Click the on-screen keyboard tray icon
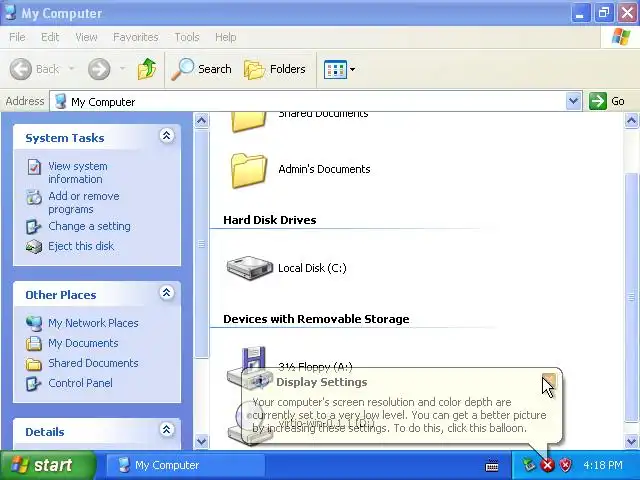 492,465
